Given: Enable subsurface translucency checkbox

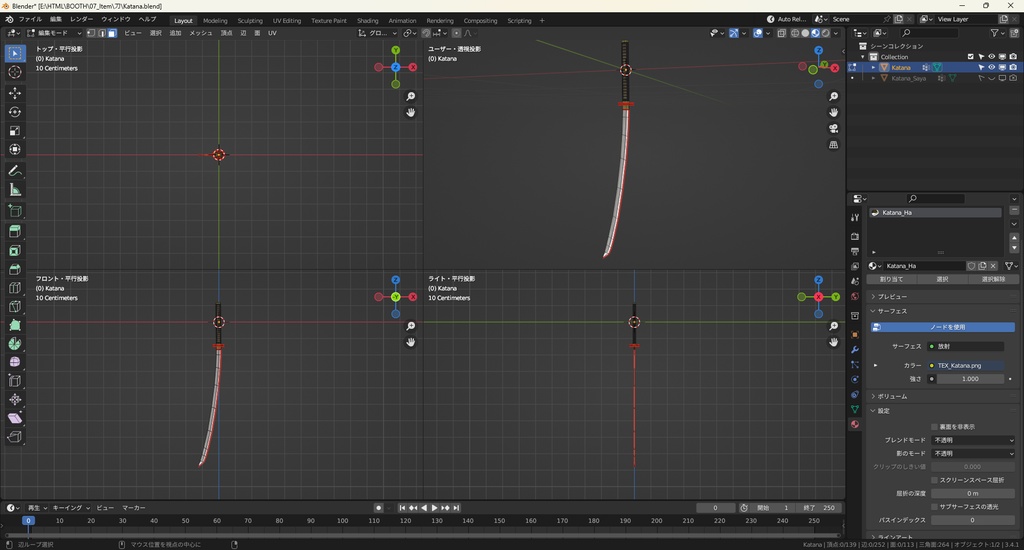Looking at the screenshot, I should pos(935,507).
